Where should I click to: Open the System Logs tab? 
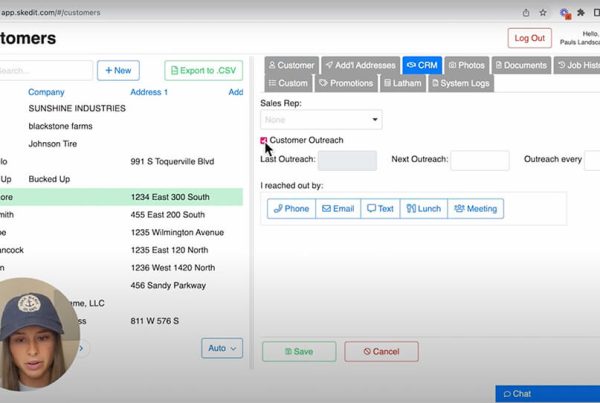(x=460, y=83)
